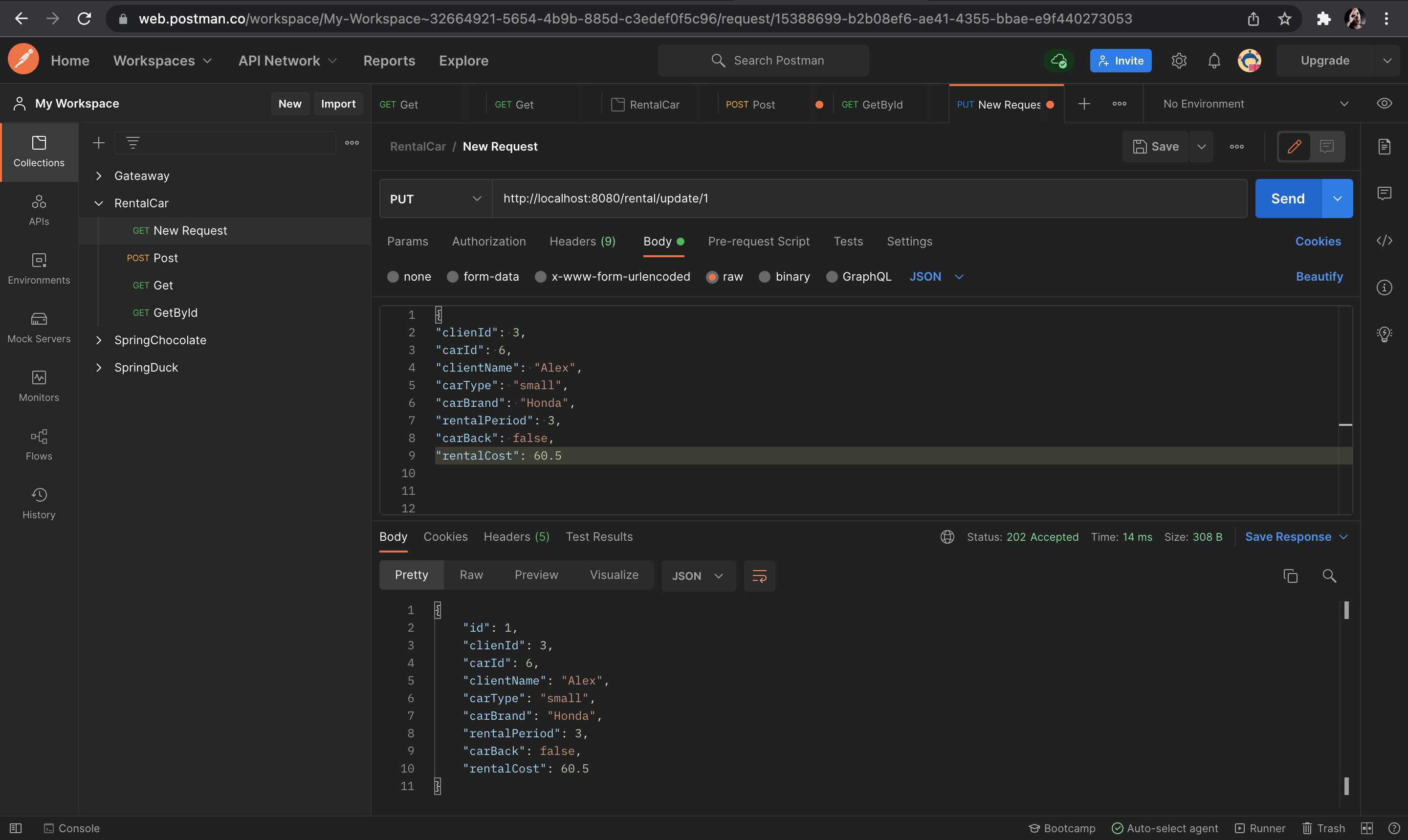Viewport: 1408px width, 840px height.
Task: Send the PUT request
Action: pos(1288,199)
